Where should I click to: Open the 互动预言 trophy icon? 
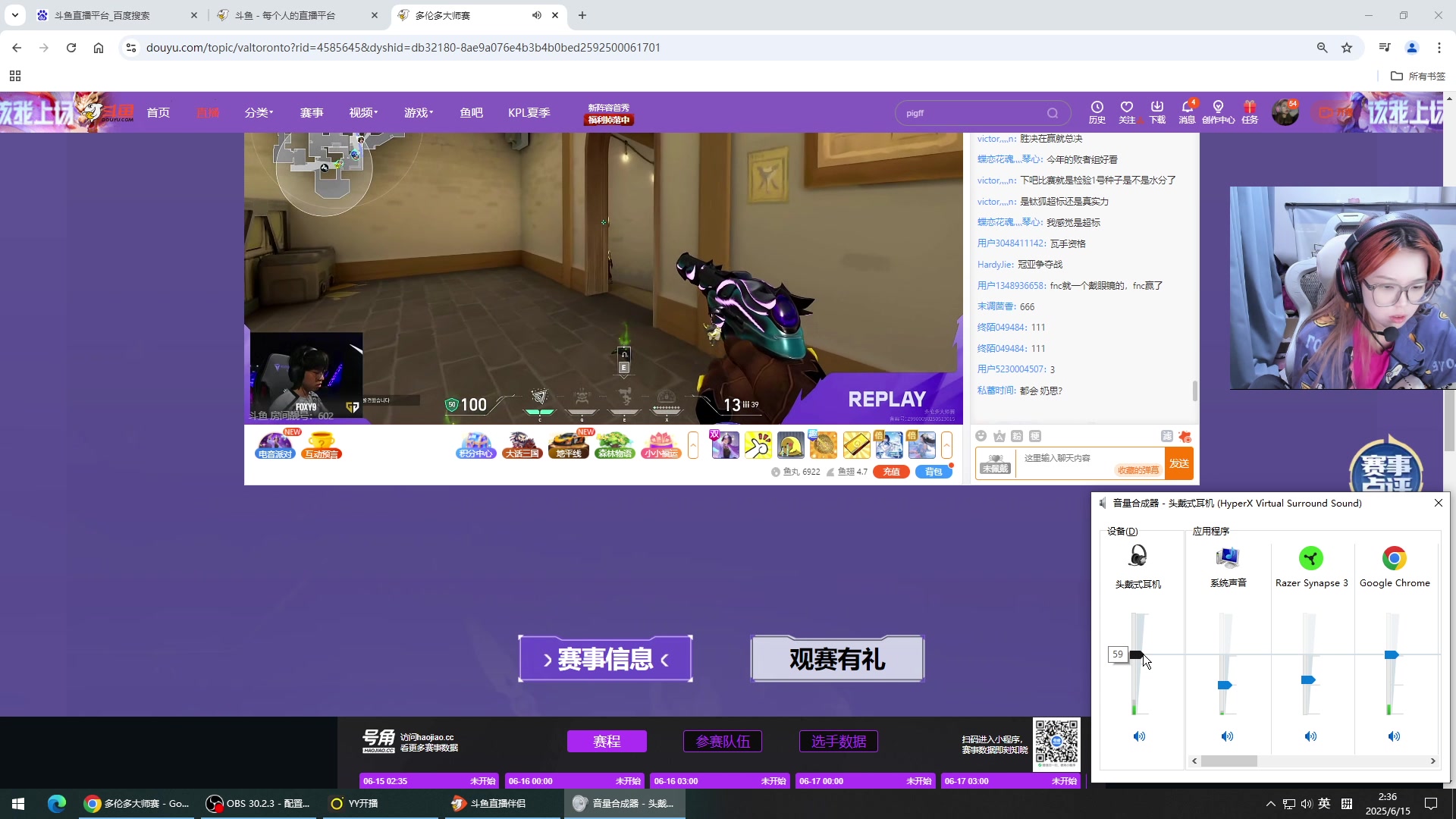tap(322, 445)
